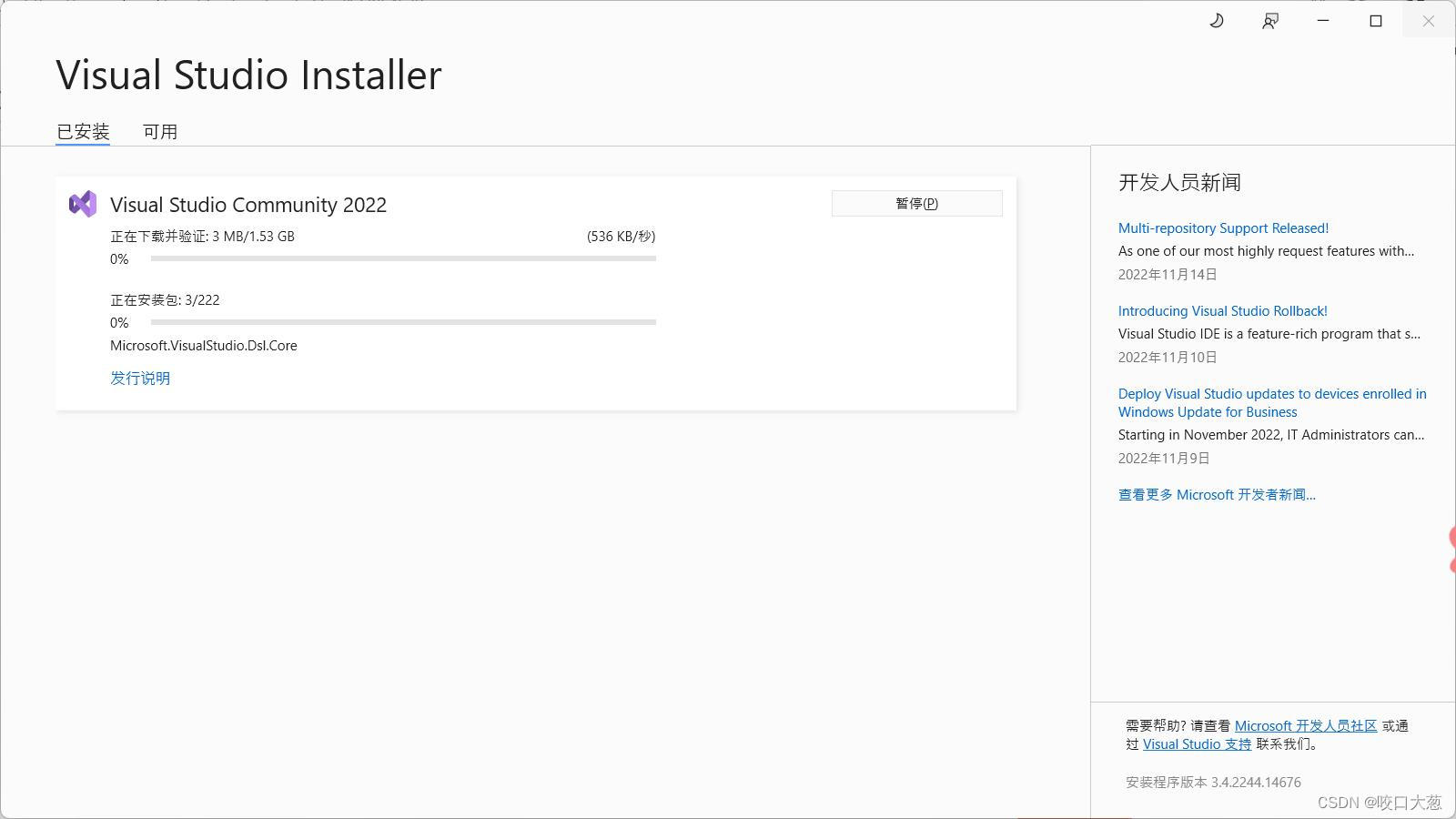The height and width of the screenshot is (819, 1456).
Task: Click the 正在下载并验证: 3 MB/1.53 GB status
Action: 202,237
